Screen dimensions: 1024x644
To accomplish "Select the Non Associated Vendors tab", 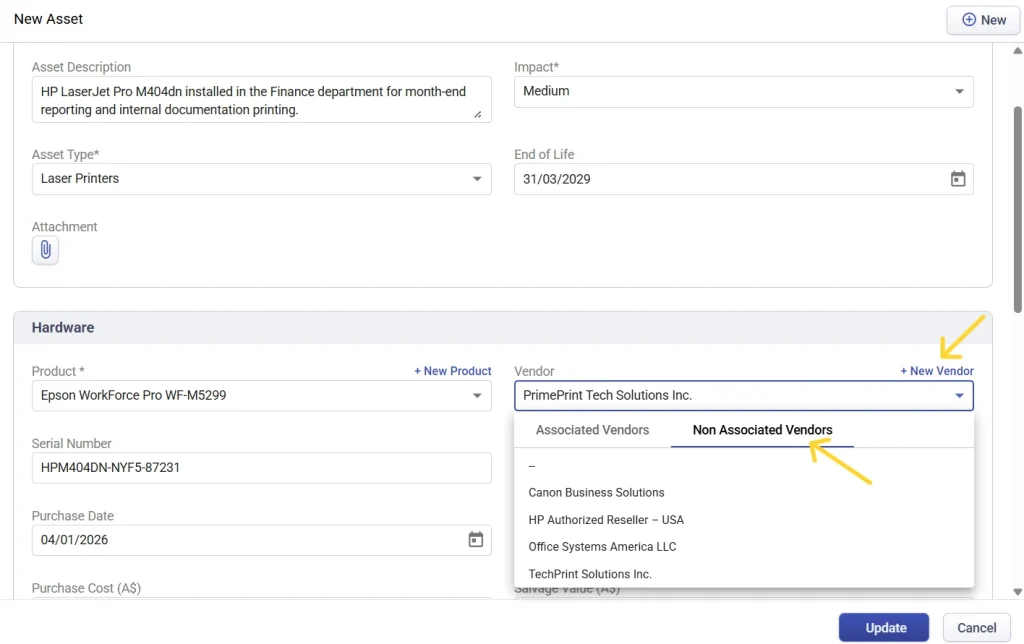I will pyautogui.click(x=762, y=430).
